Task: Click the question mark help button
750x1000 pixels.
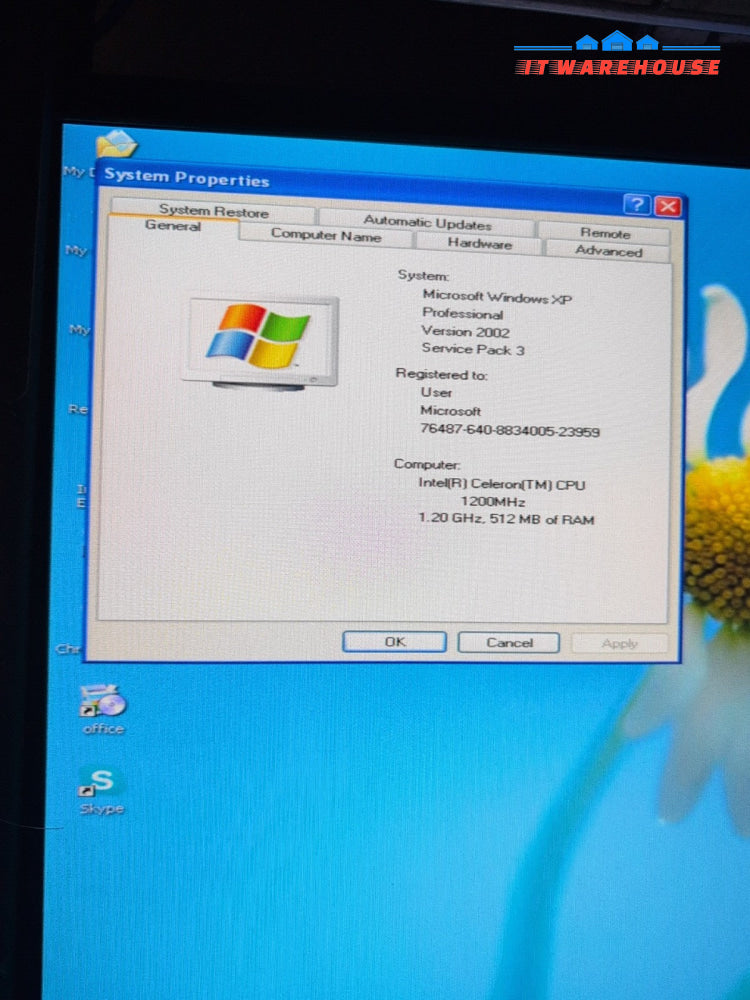Action: coord(636,205)
